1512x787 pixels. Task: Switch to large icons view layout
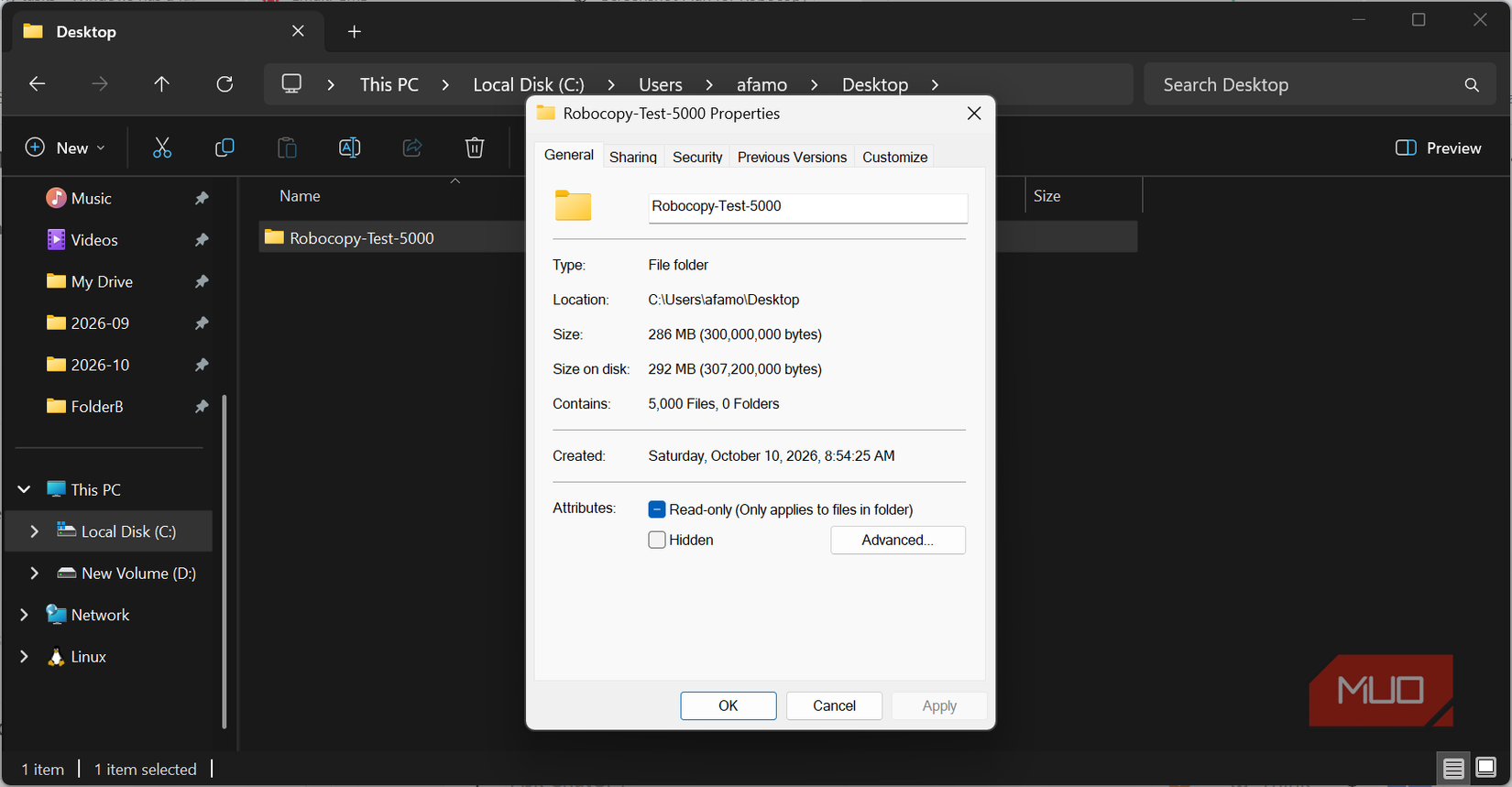[1486, 768]
